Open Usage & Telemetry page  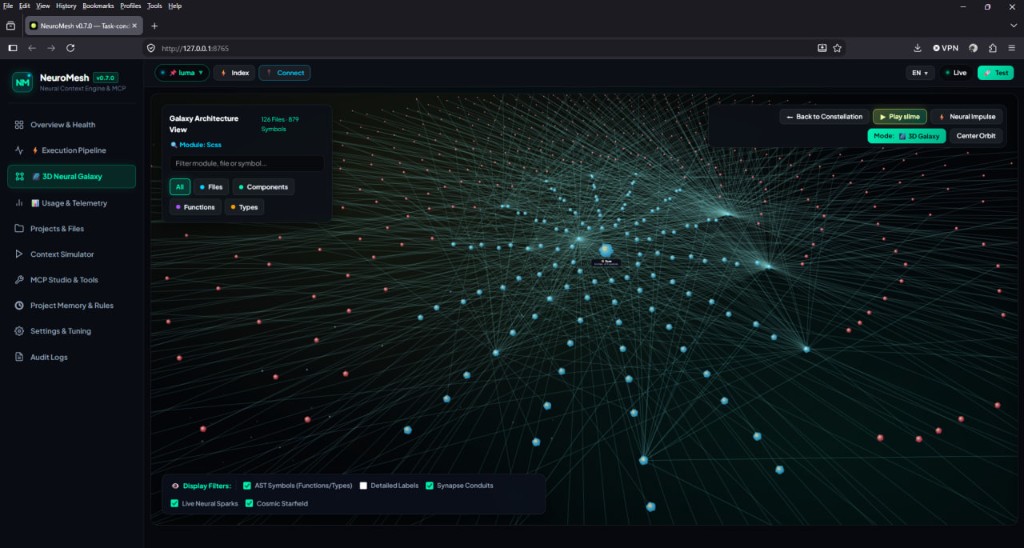(72, 203)
